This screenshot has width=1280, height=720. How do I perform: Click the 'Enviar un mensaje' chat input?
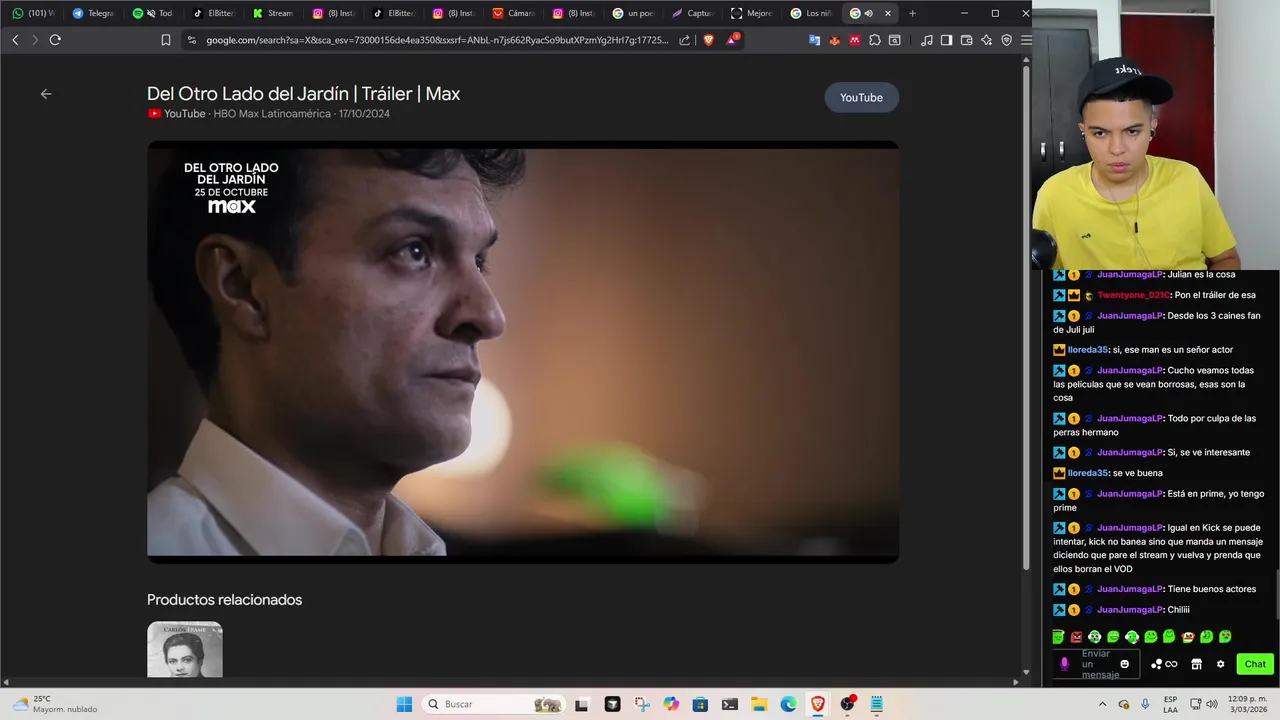[1097, 664]
